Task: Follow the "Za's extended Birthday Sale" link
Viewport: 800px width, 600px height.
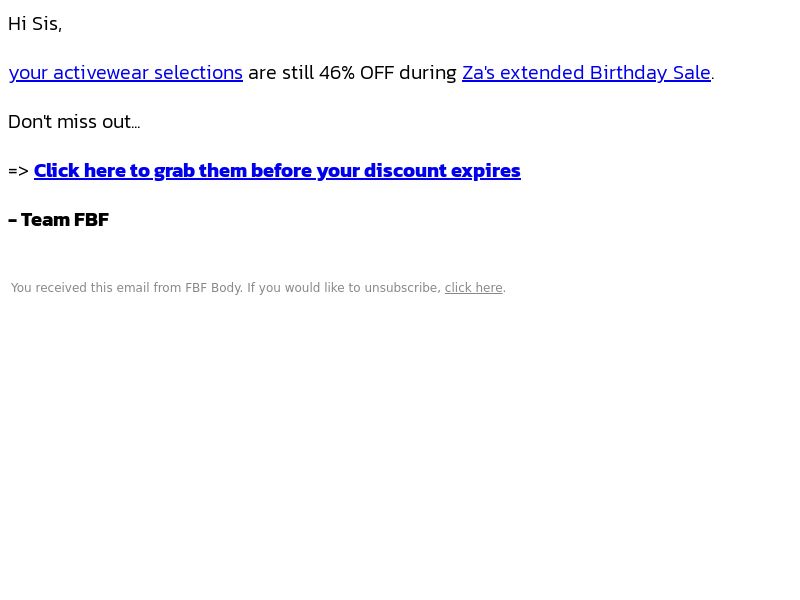Action: (586, 73)
